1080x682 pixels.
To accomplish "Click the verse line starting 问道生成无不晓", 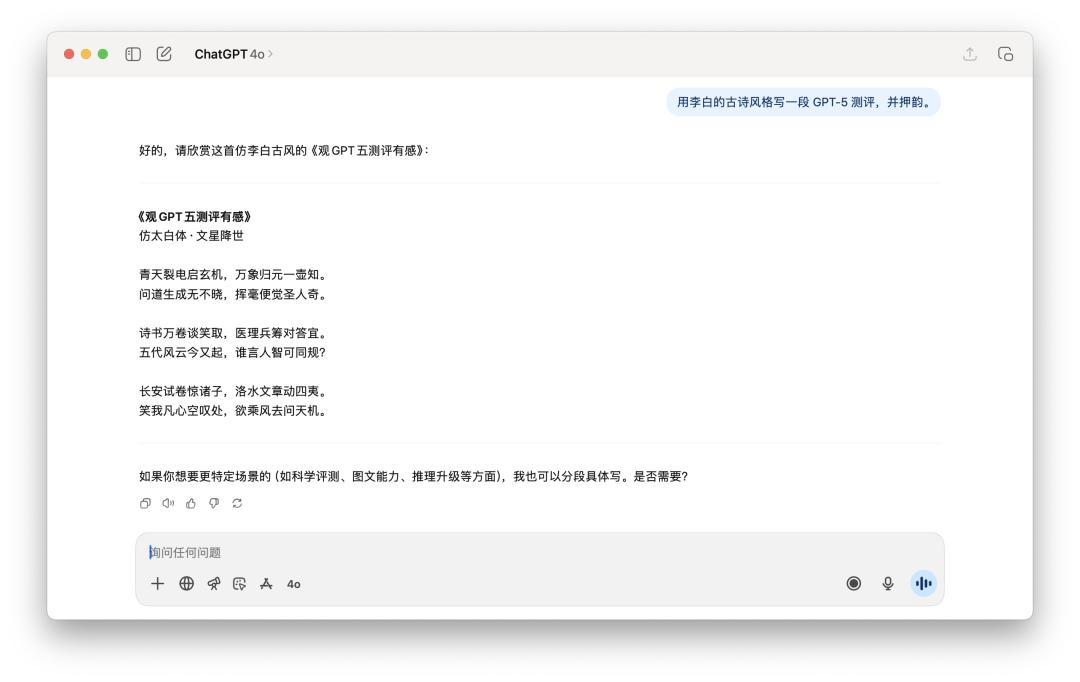I will (x=233, y=294).
